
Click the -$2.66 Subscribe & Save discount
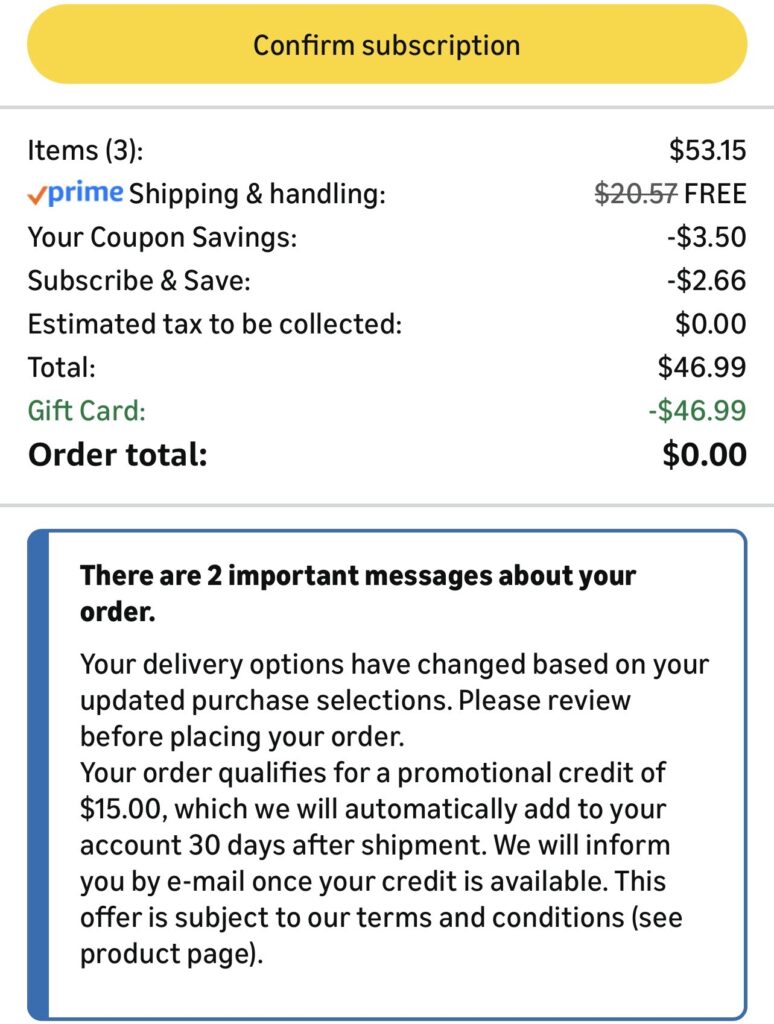point(706,281)
